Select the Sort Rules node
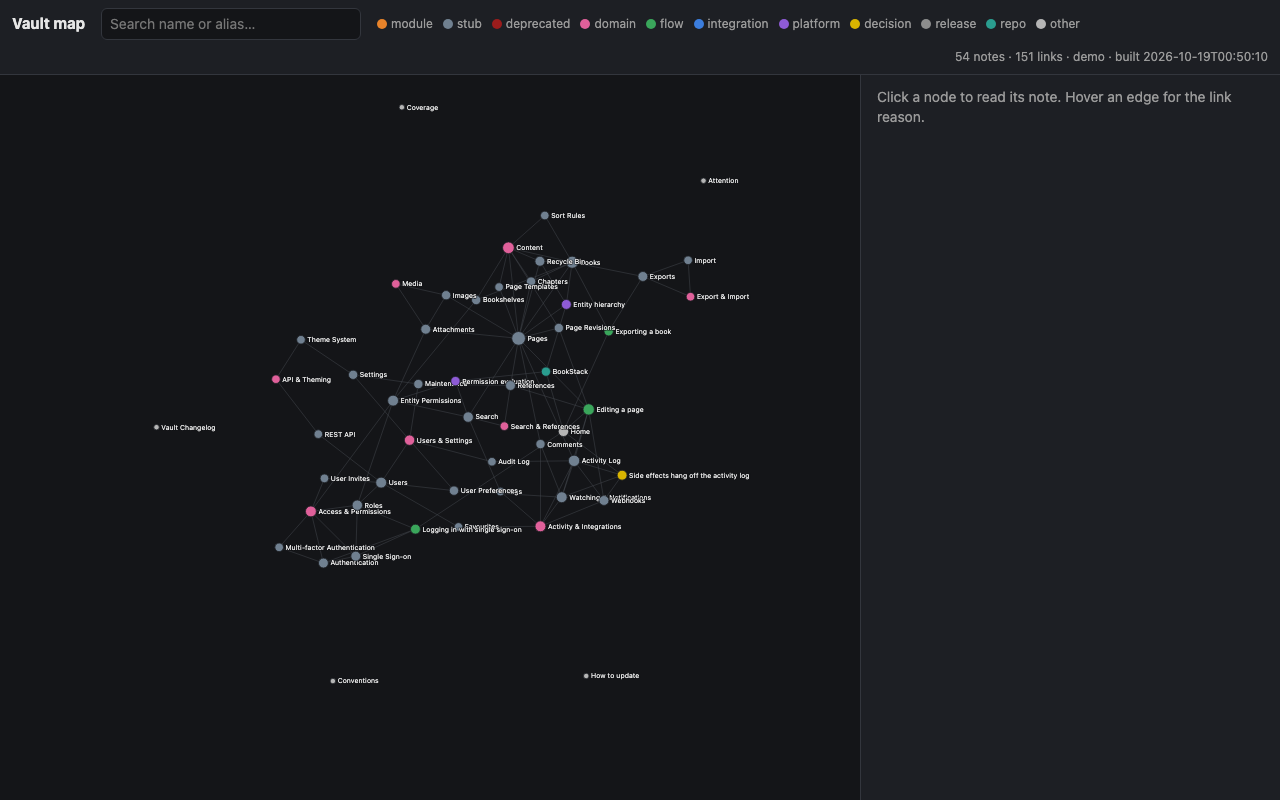The height and width of the screenshot is (800, 1280). tap(545, 216)
